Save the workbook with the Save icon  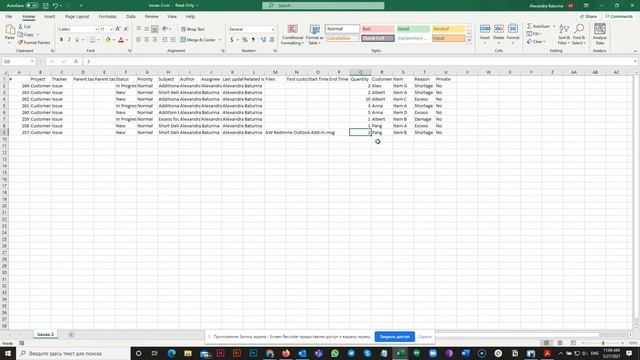[x=46, y=6]
